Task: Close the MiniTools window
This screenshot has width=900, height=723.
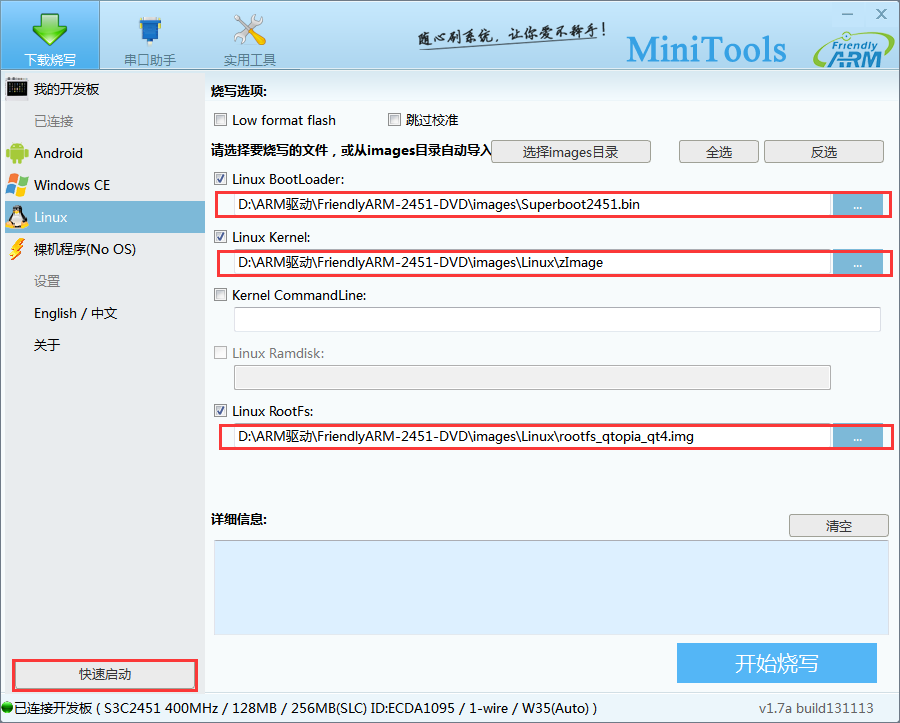Action: coord(882,14)
